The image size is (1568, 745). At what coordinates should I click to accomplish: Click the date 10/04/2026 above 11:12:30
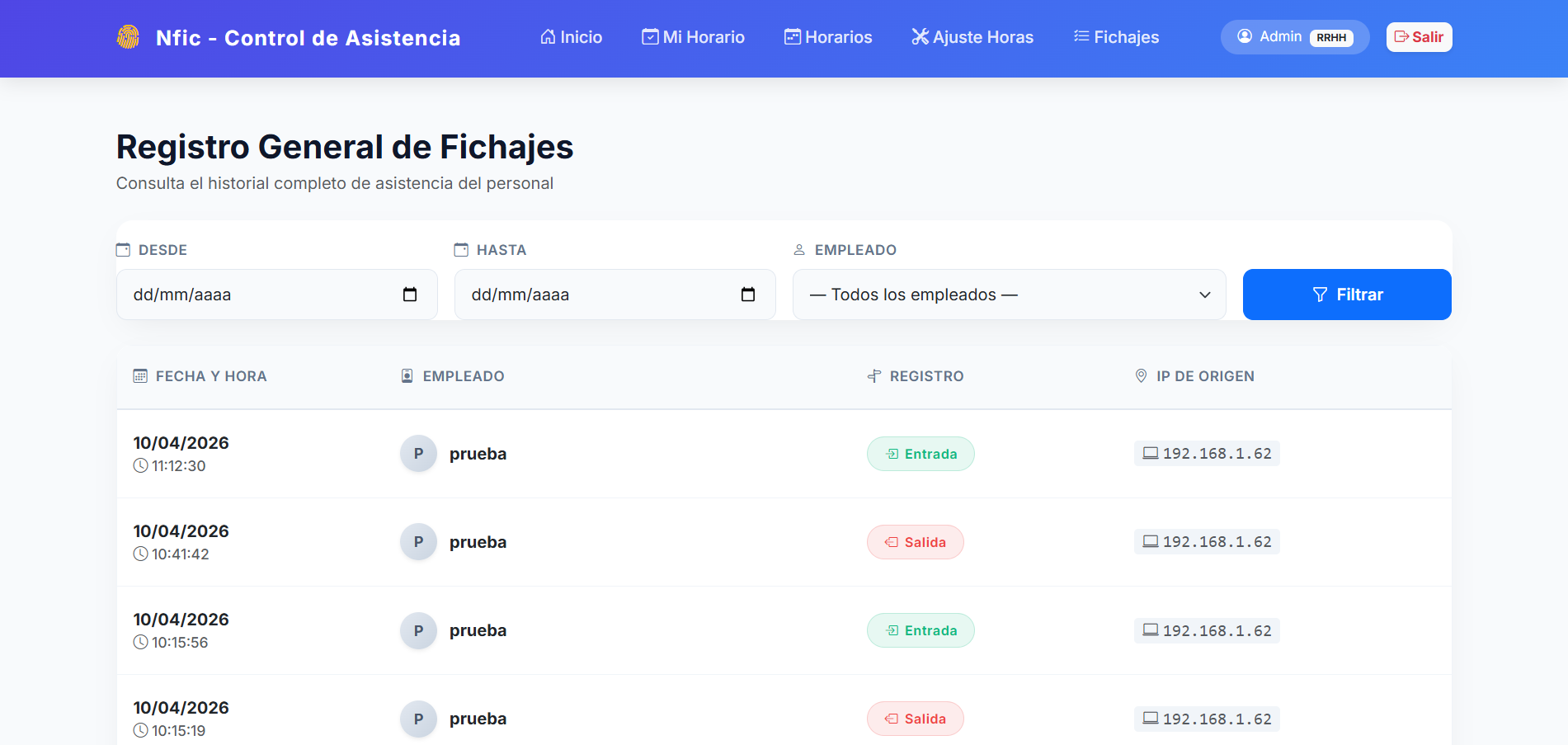pos(181,443)
